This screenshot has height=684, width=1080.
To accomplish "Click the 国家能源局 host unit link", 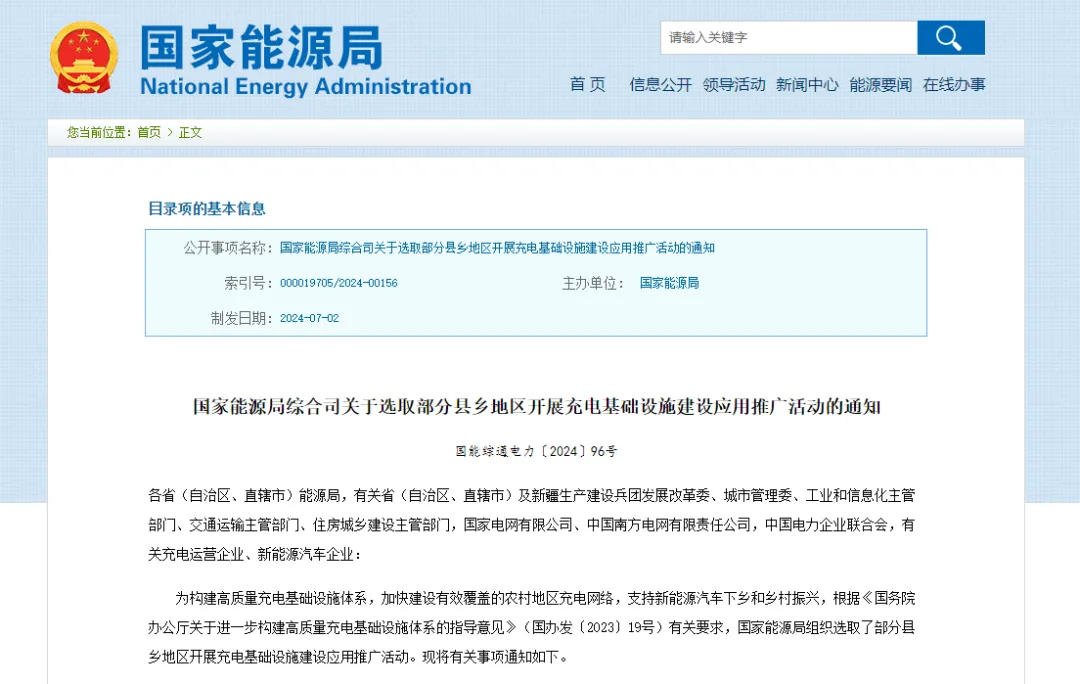I will click(x=669, y=283).
